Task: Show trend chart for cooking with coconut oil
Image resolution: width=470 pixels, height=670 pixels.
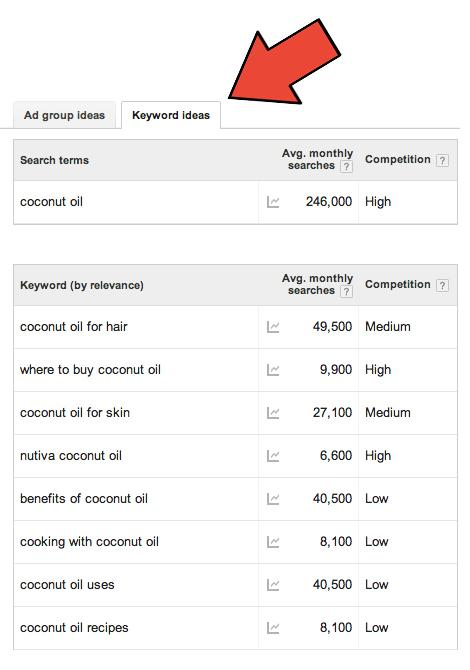Action: click(273, 542)
